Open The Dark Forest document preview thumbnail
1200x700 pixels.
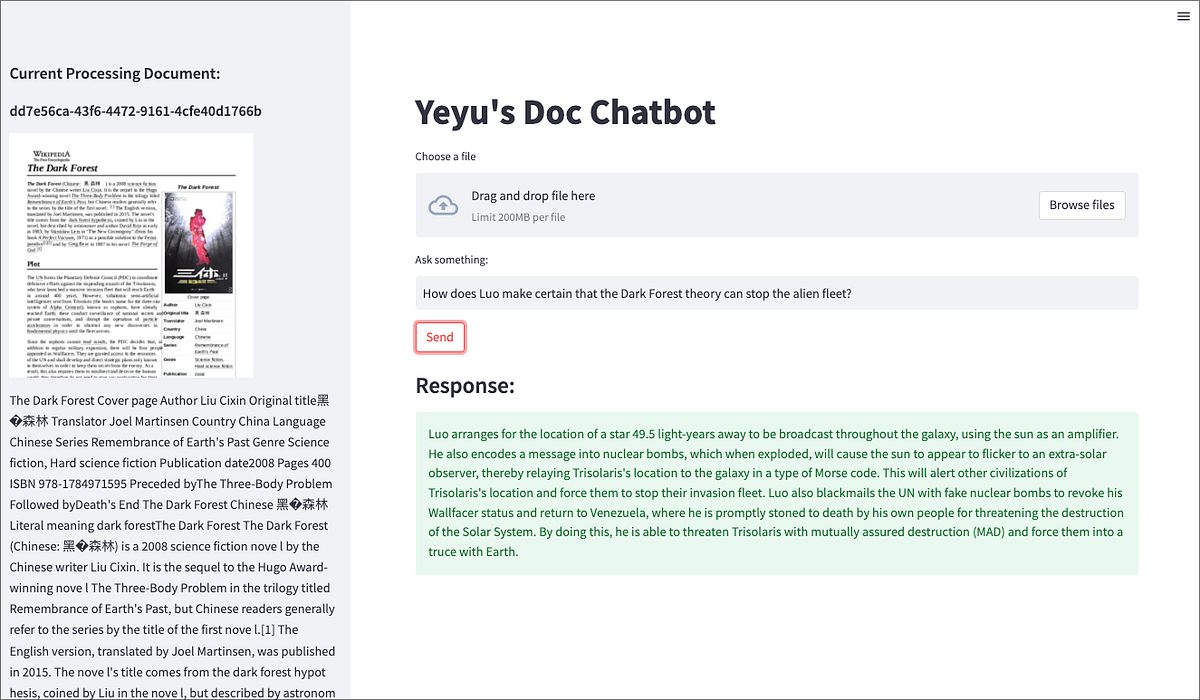coord(131,255)
